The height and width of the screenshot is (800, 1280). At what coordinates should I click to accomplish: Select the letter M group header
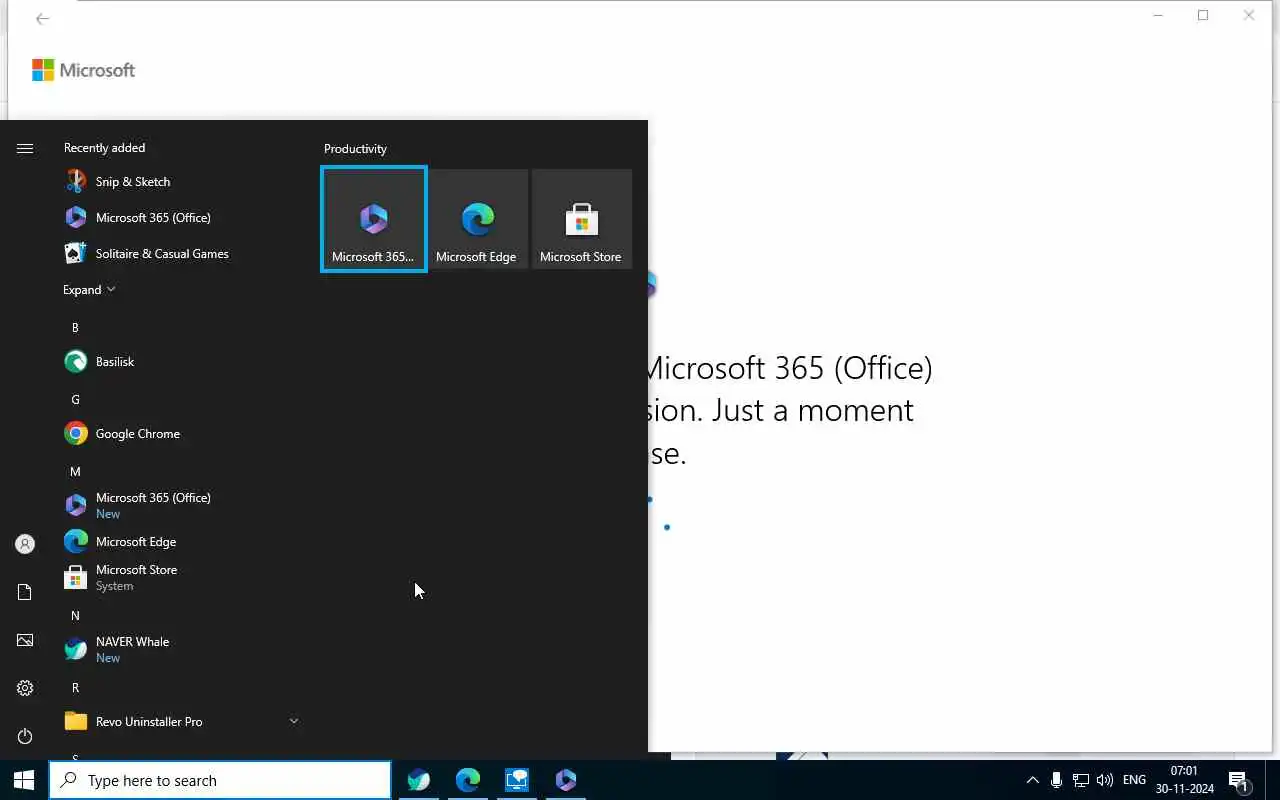tap(75, 472)
